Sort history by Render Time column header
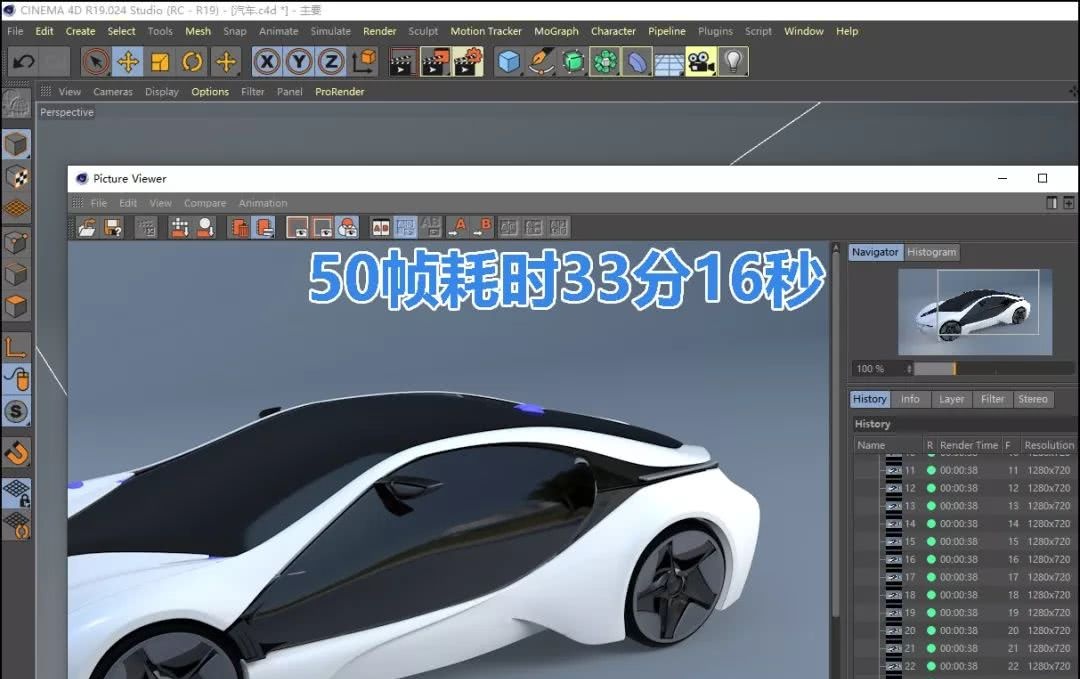 click(968, 445)
